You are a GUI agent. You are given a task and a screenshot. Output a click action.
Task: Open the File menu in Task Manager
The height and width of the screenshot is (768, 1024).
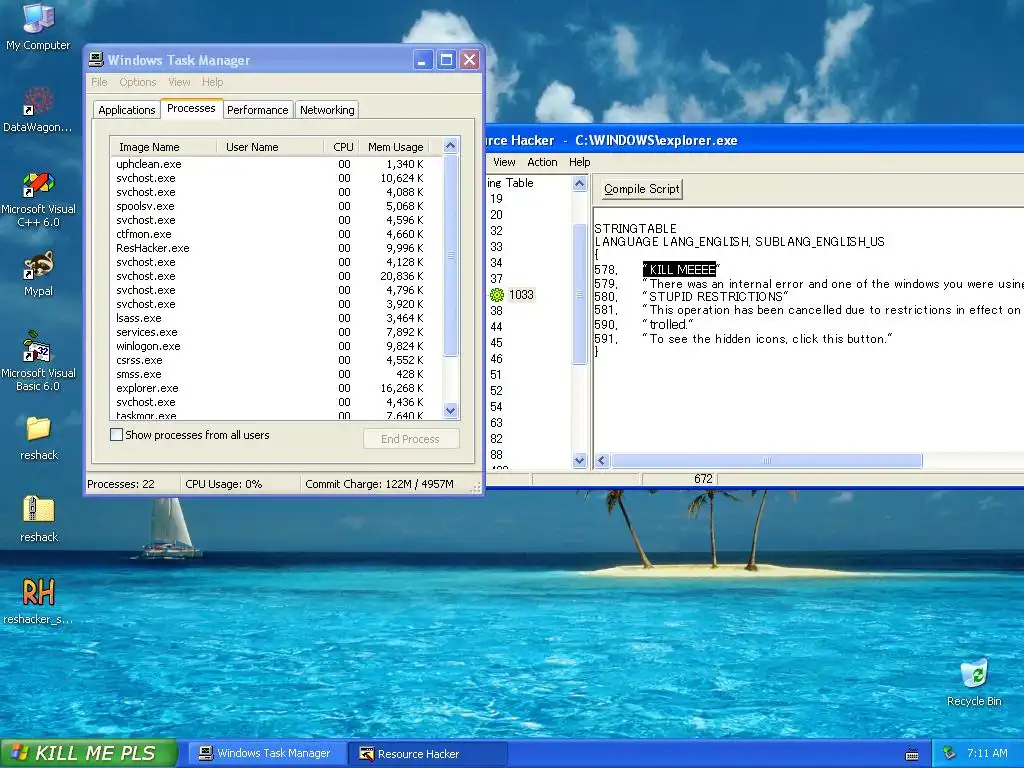pyautogui.click(x=99, y=82)
